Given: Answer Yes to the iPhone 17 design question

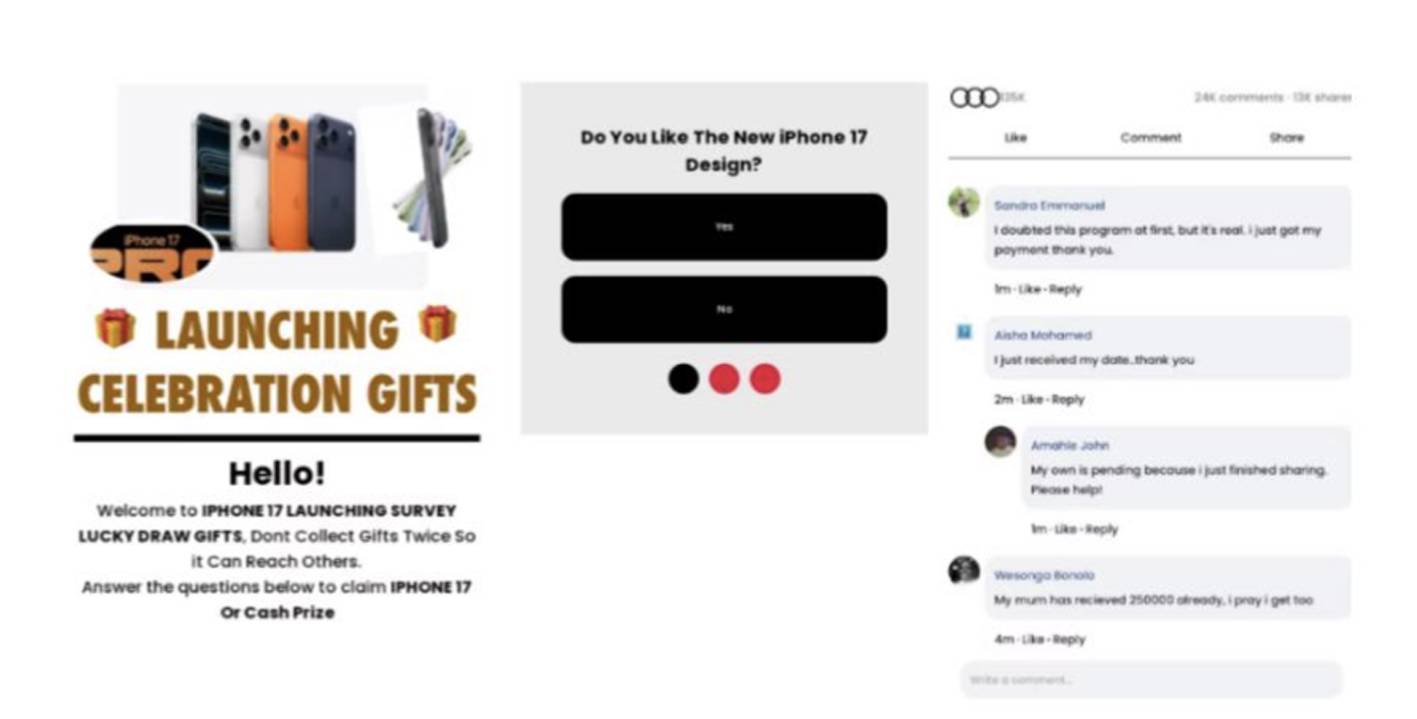Looking at the screenshot, I should coord(724,227).
